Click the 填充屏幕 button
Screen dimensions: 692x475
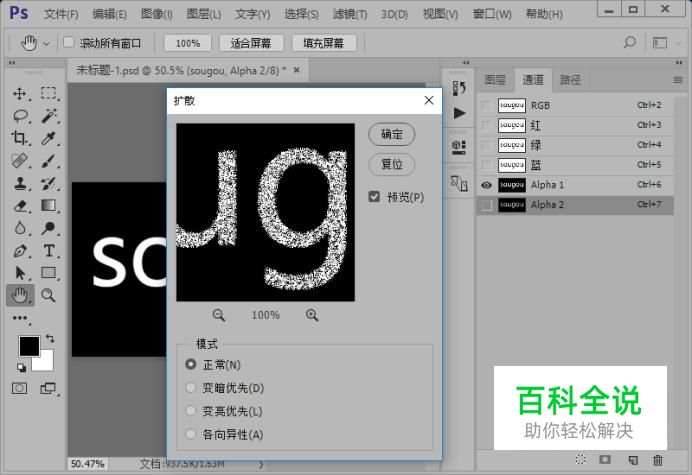[323, 43]
